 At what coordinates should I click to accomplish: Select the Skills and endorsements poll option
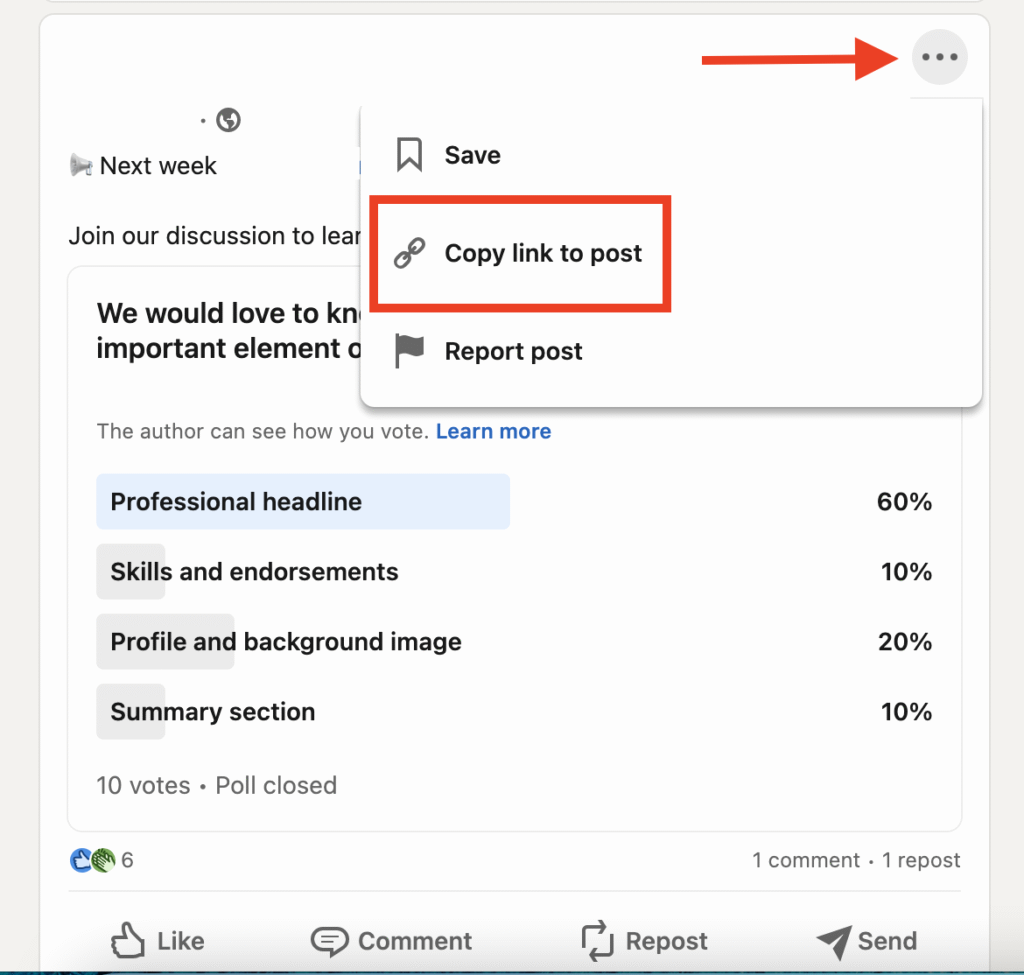(x=254, y=572)
